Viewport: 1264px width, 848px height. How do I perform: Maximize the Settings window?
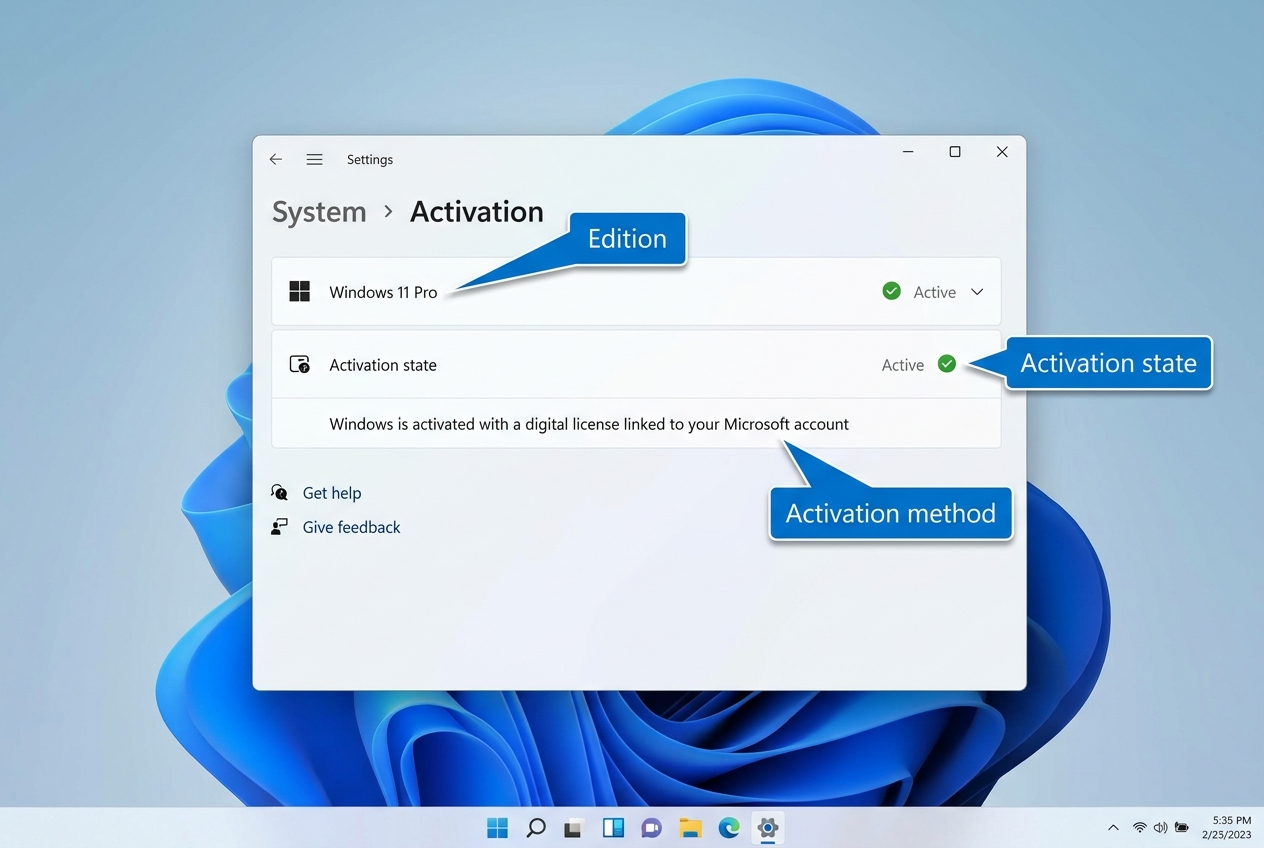[955, 152]
